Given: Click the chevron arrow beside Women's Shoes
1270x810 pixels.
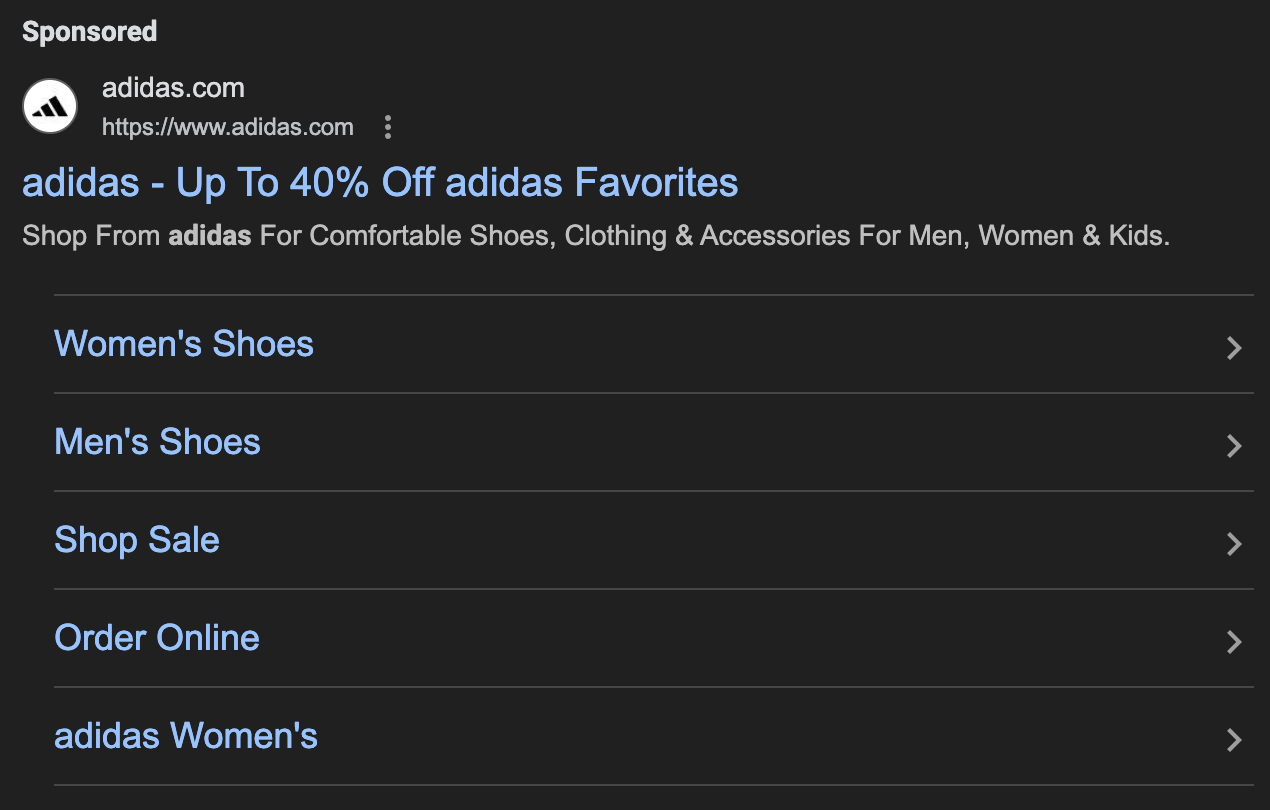Looking at the screenshot, I should [1234, 347].
